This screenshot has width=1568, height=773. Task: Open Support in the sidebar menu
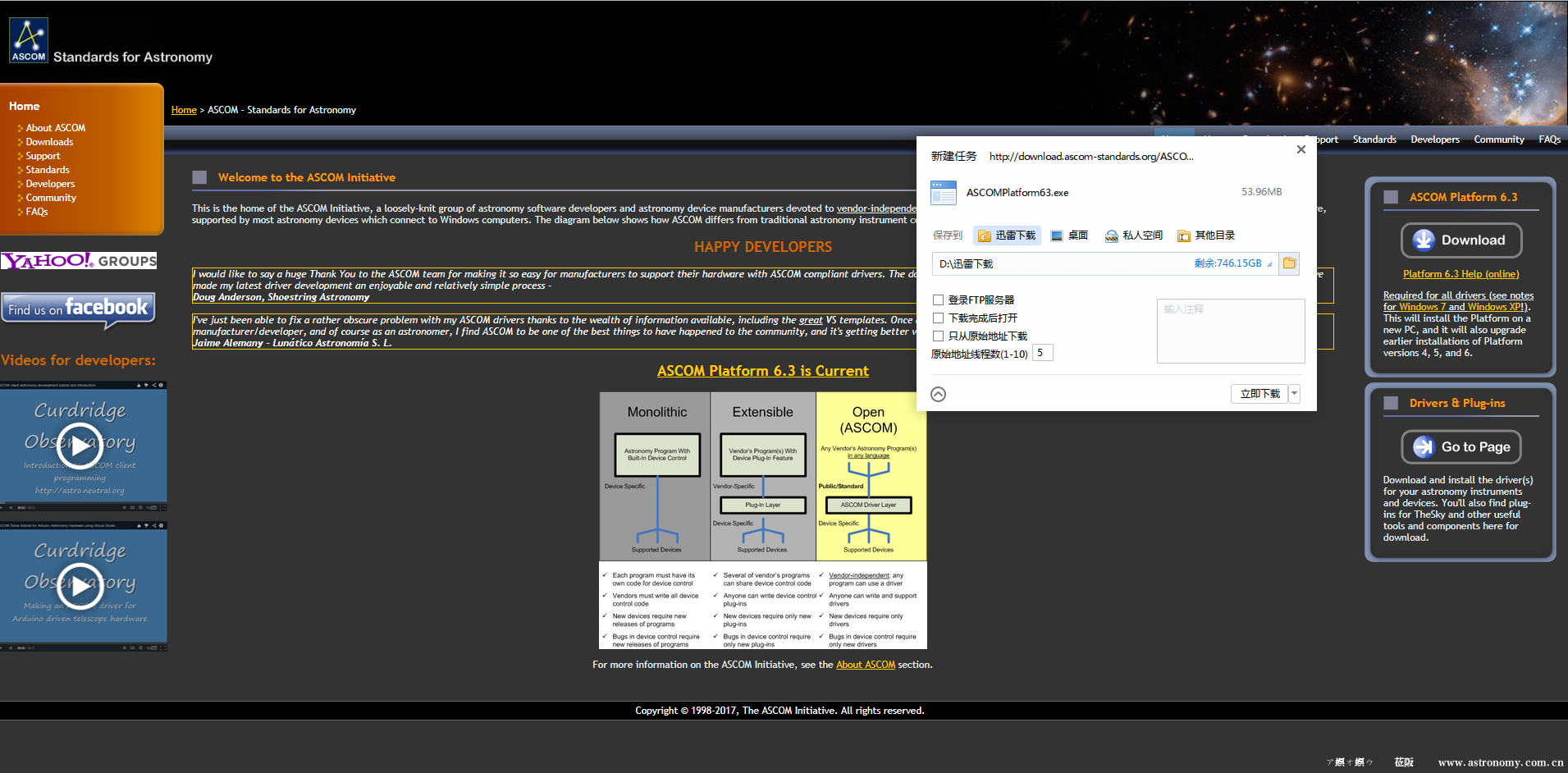(43, 156)
